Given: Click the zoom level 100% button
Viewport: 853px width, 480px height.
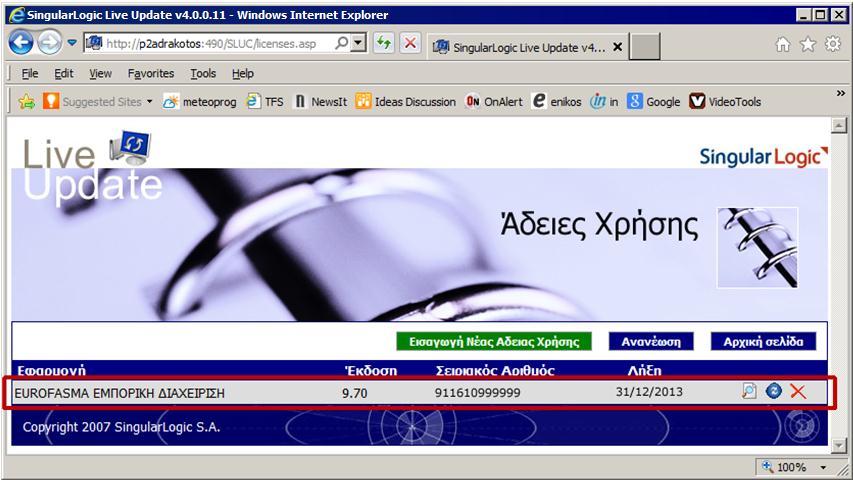Looking at the screenshot, I should coord(784,467).
